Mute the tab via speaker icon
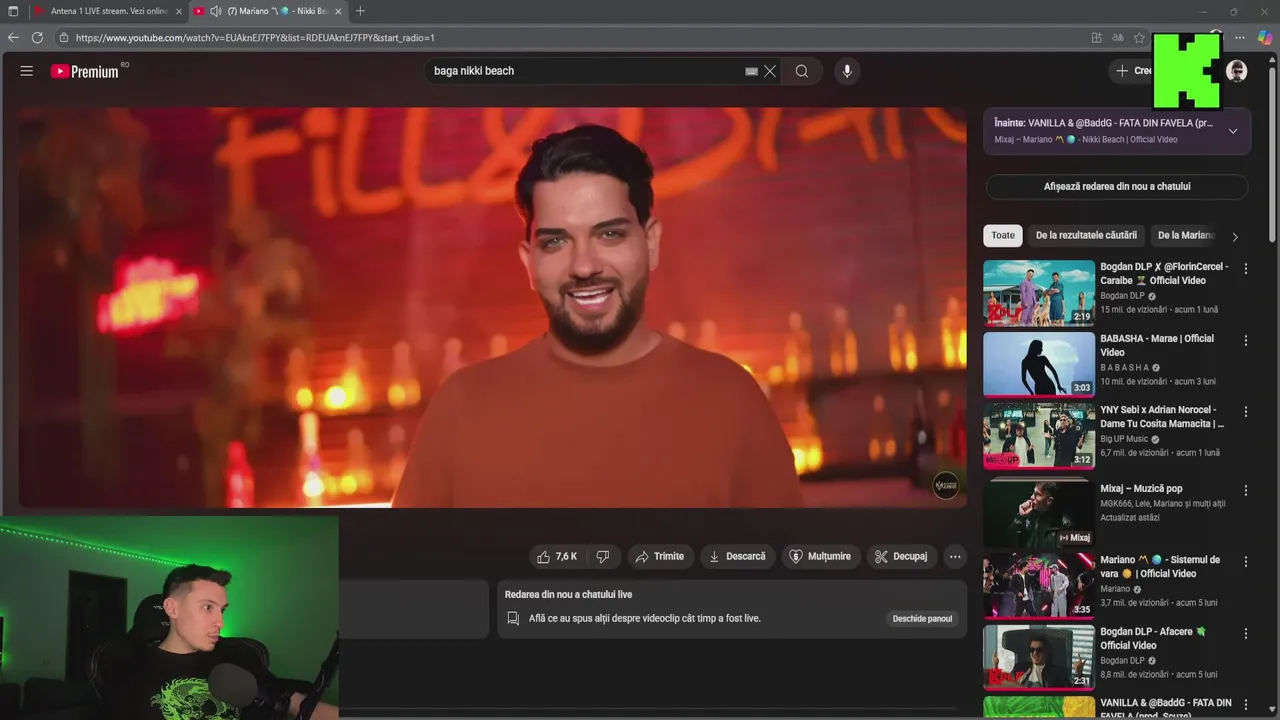This screenshot has width=1280, height=720. tap(216, 11)
